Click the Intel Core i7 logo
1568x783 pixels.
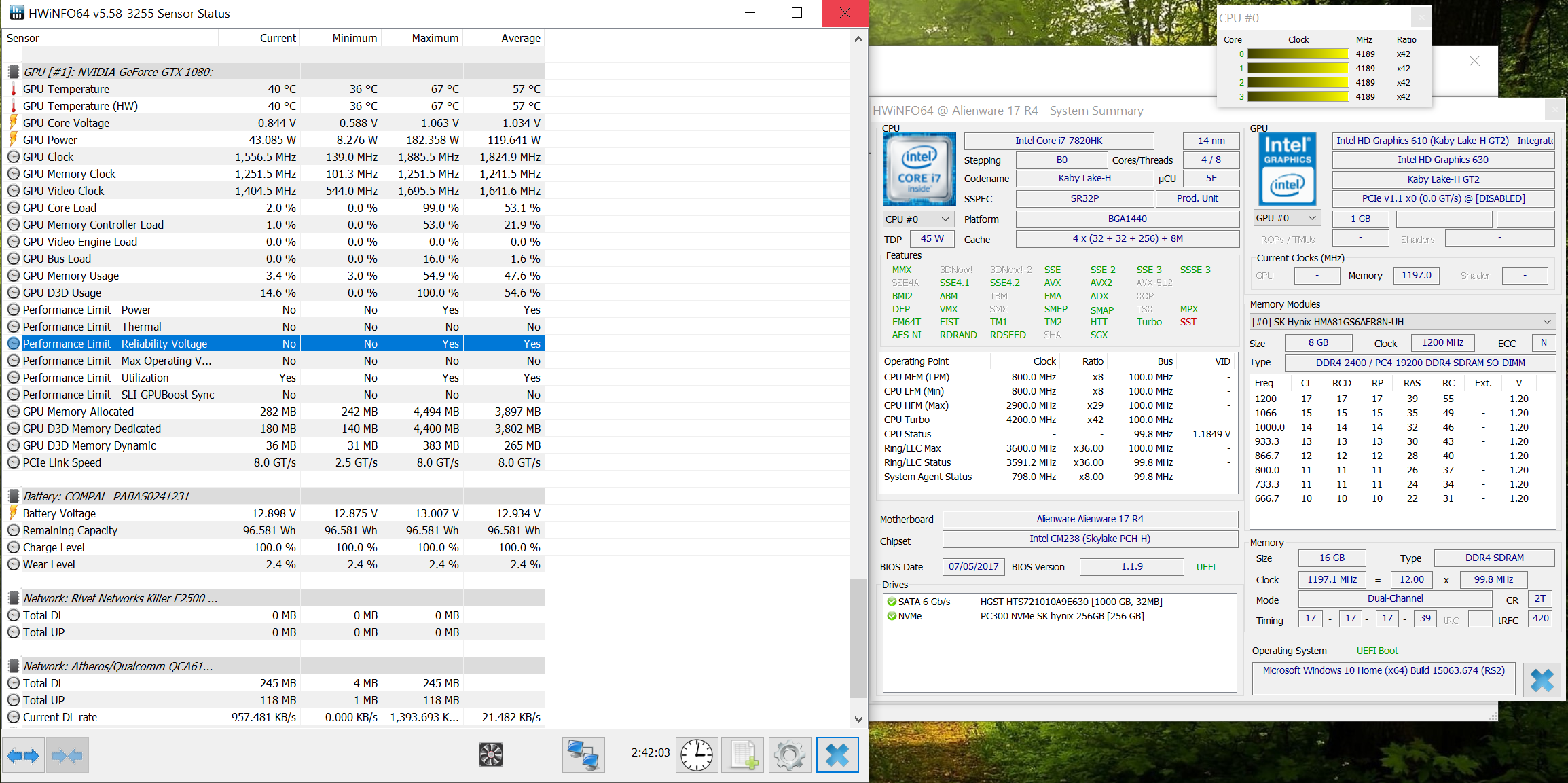click(x=919, y=169)
